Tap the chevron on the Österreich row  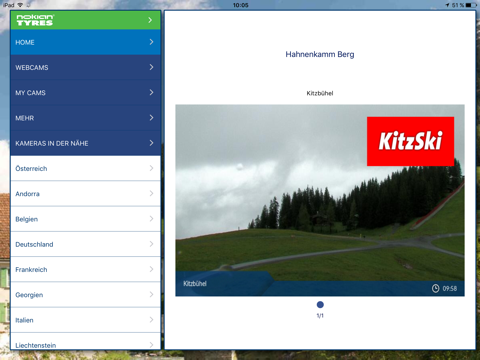coord(151,168)
